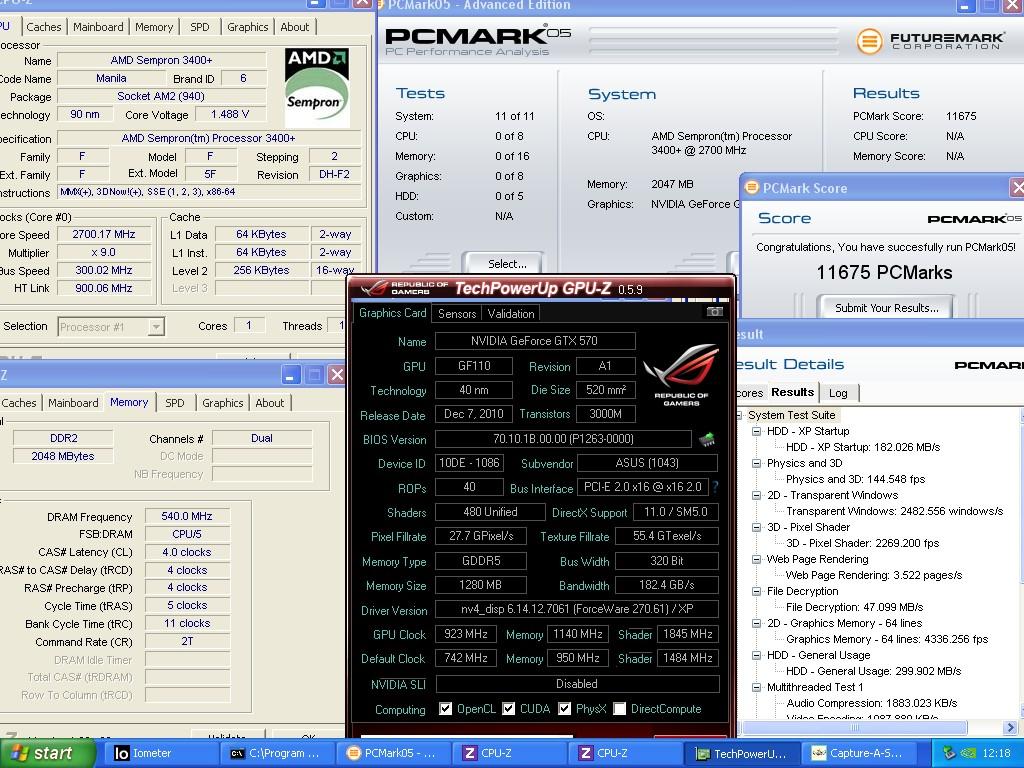Collapse the Physics and 3D node

pos(756,463)
